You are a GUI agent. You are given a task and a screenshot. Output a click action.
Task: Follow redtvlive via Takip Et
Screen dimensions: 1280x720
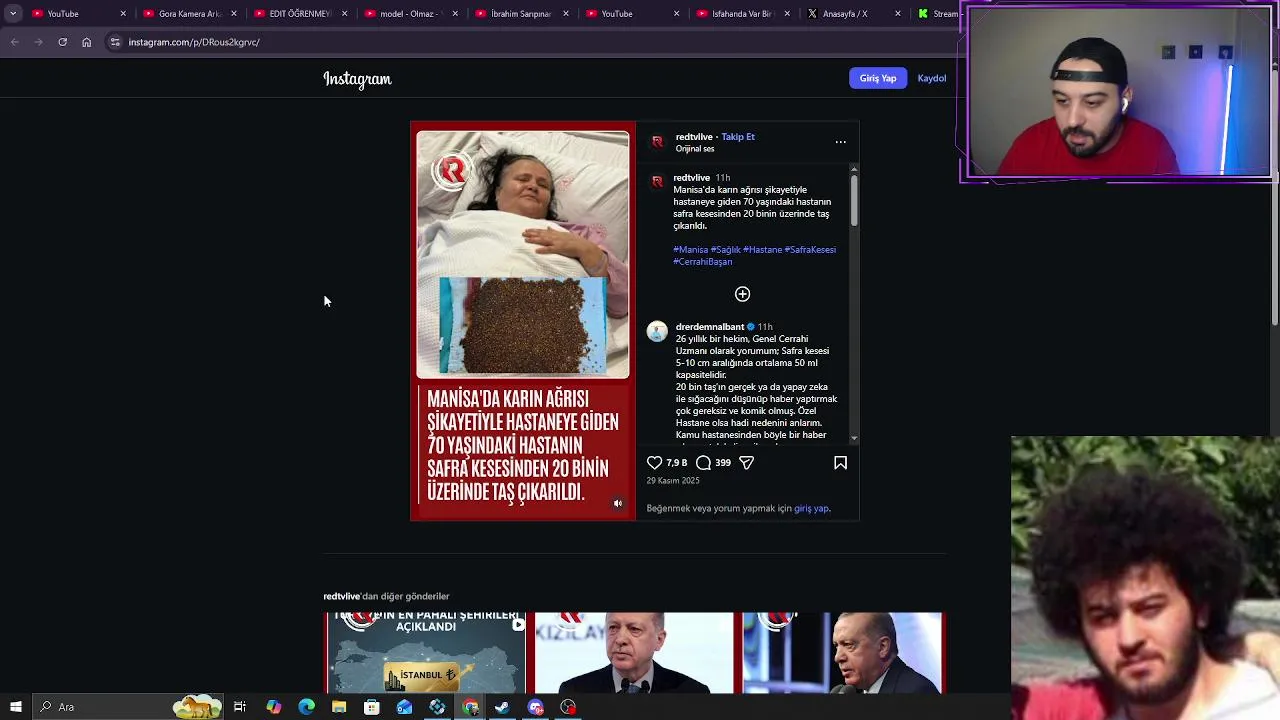pyautogui.click(x=738, y=137)
